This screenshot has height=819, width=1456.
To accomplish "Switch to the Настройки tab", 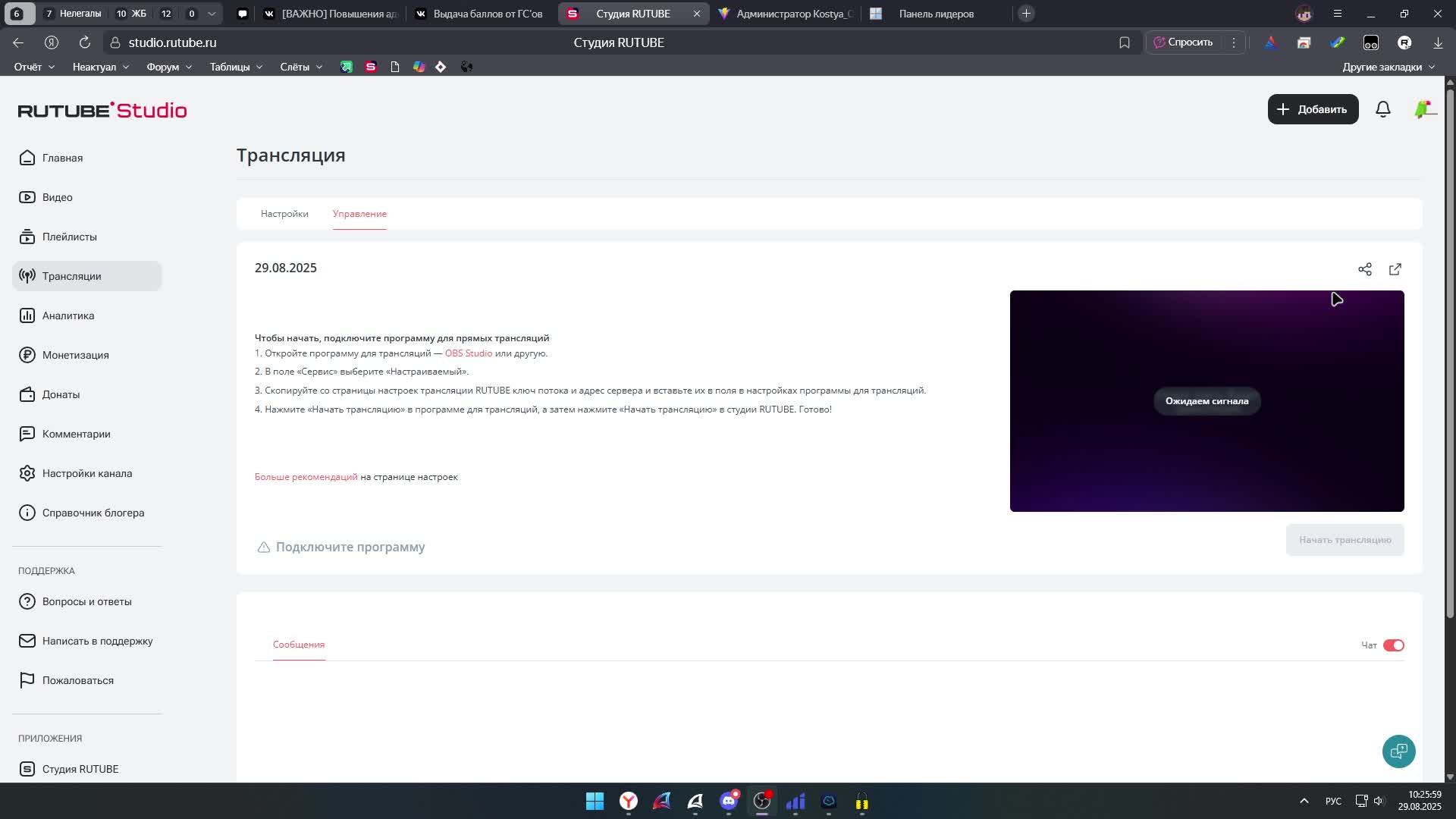I will pos(284,214).
